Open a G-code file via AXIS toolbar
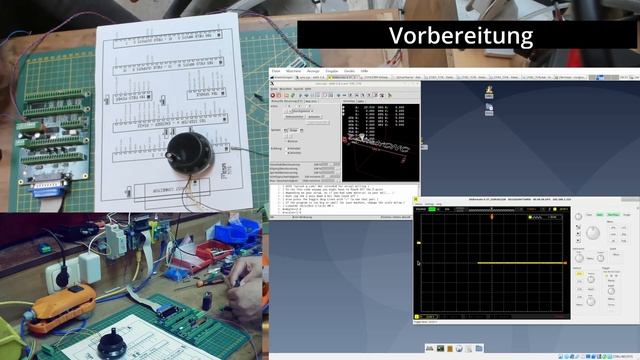 coord(286,95)
